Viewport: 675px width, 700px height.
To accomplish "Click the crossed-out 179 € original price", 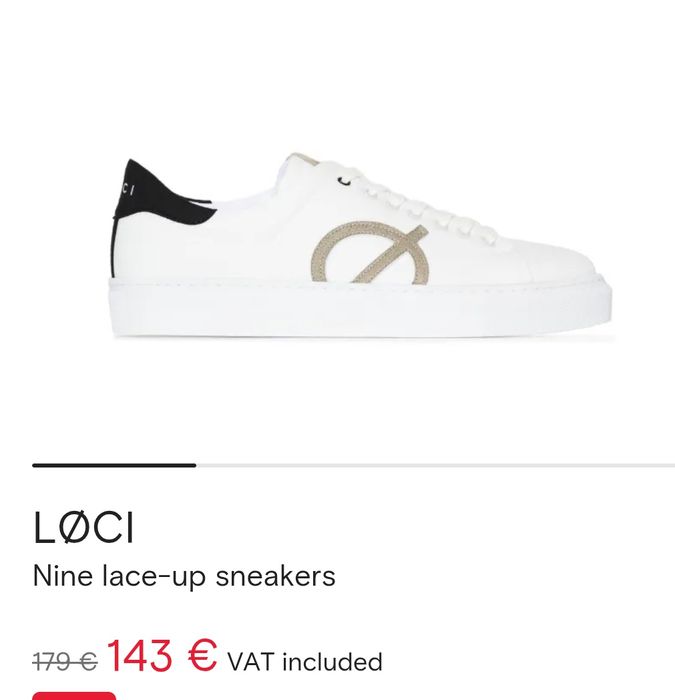I will click(65, 662).
